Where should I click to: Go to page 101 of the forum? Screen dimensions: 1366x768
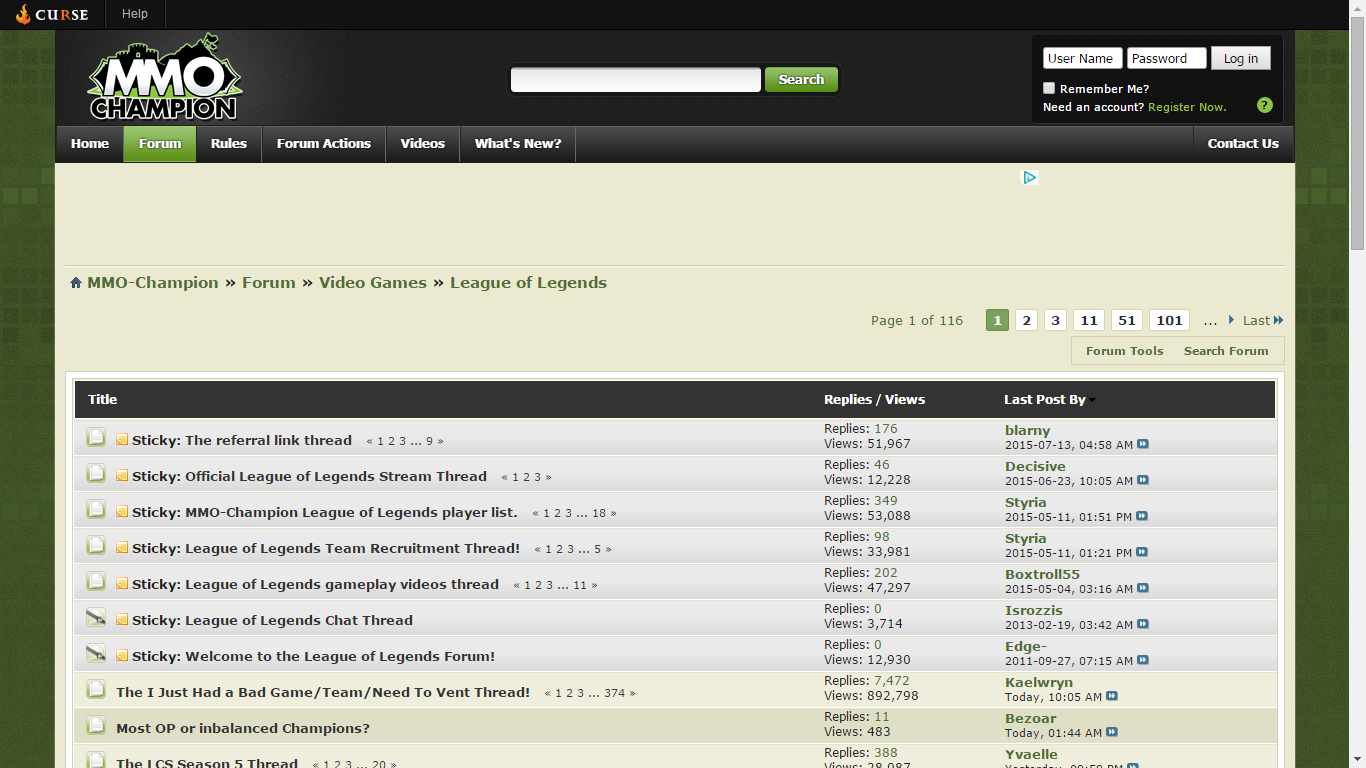(1169, 320)
